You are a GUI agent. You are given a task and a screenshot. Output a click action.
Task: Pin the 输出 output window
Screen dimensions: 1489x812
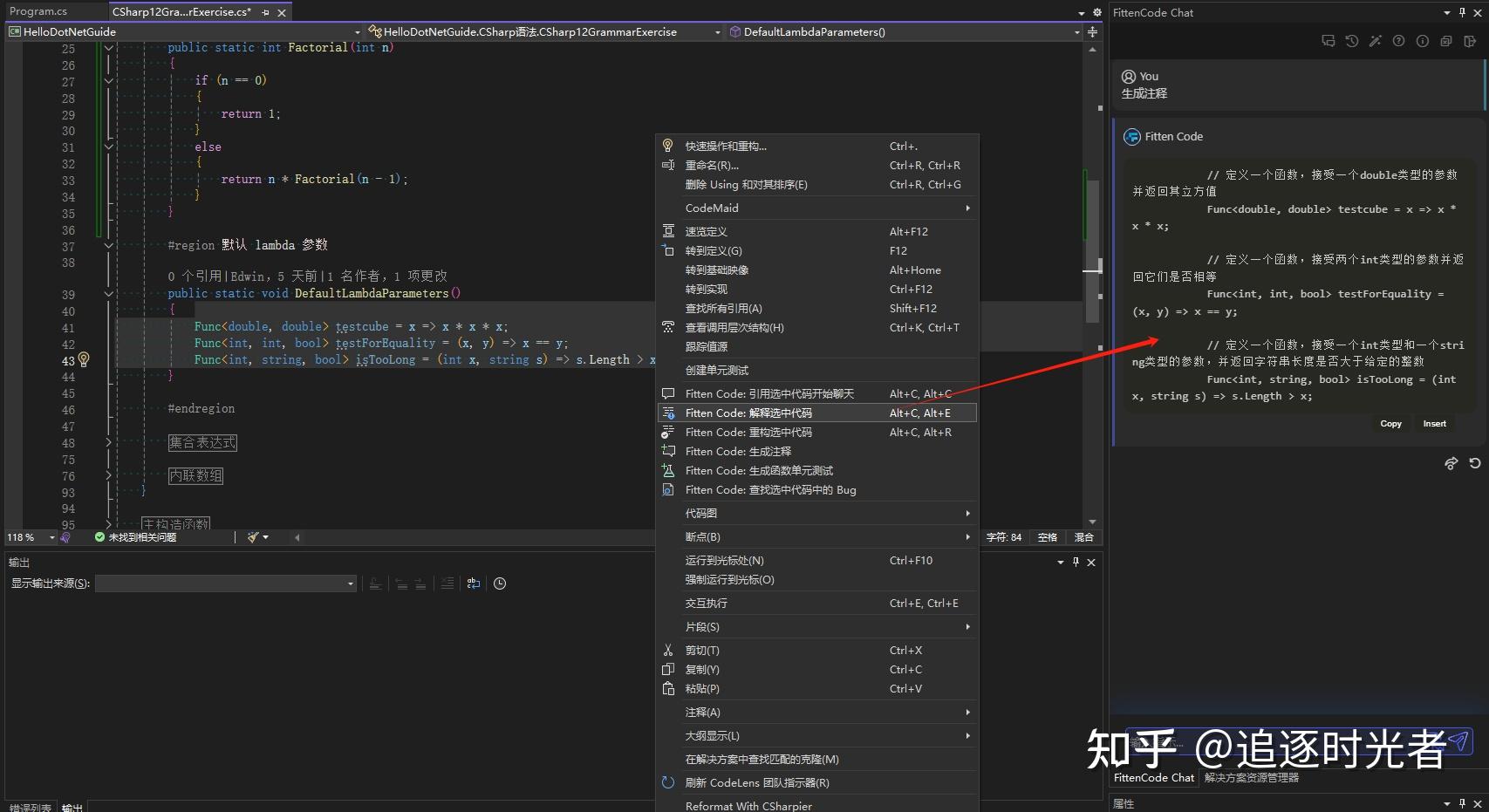[x=1075, y=563]
